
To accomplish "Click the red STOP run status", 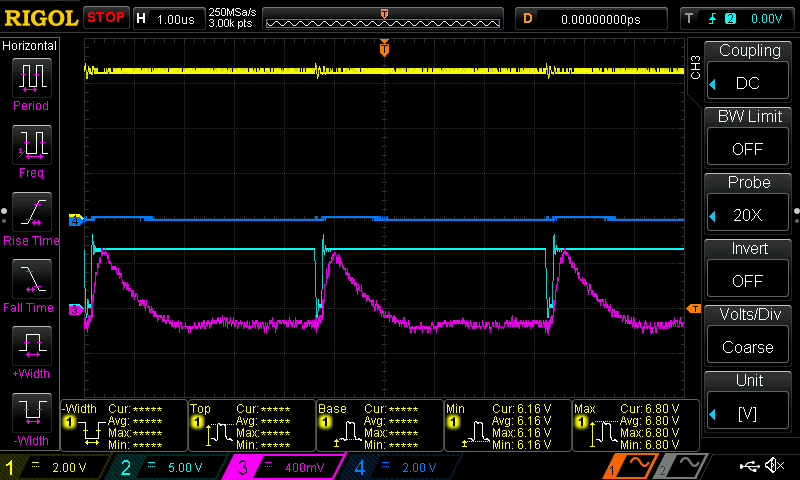I will [106, 17].
